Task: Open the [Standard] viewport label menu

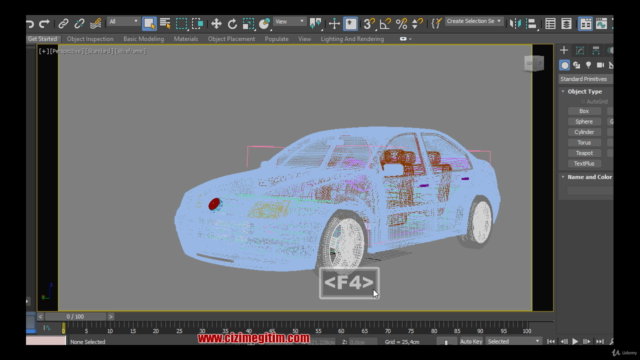Action: 99,51
